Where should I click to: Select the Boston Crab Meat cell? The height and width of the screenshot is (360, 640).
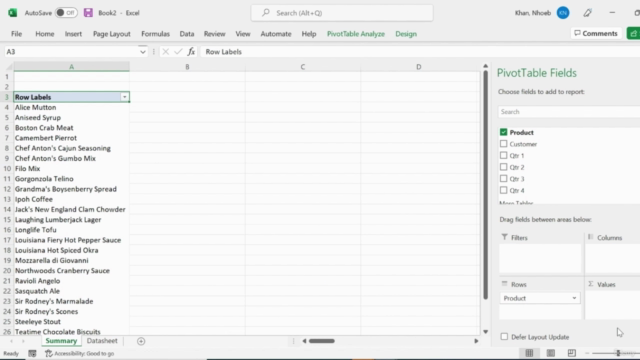coord(71,128)
